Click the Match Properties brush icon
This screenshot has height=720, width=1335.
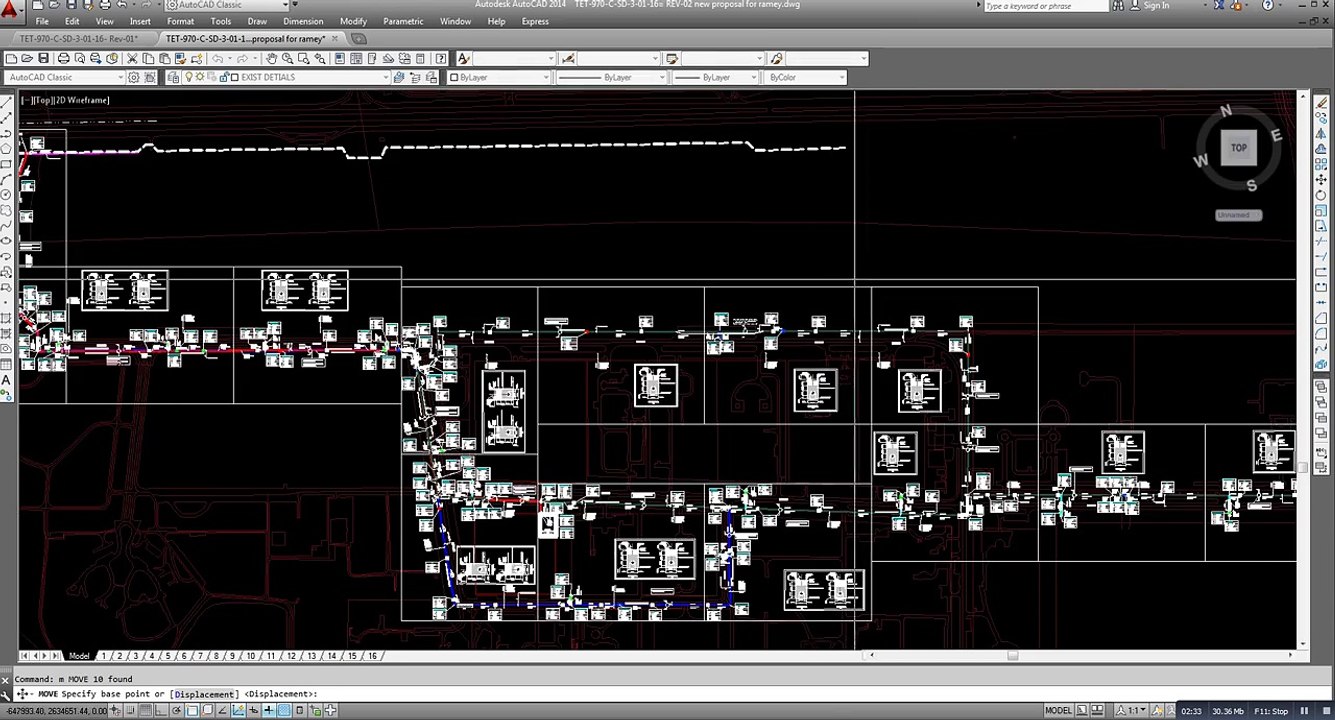pyautogui.click(x=180, y=58)
